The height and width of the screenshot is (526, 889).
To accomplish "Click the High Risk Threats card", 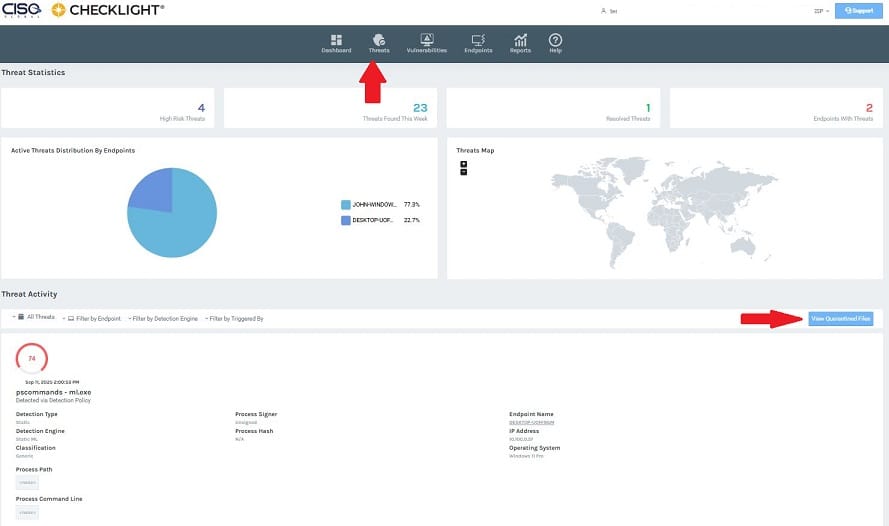I will 109,108.
